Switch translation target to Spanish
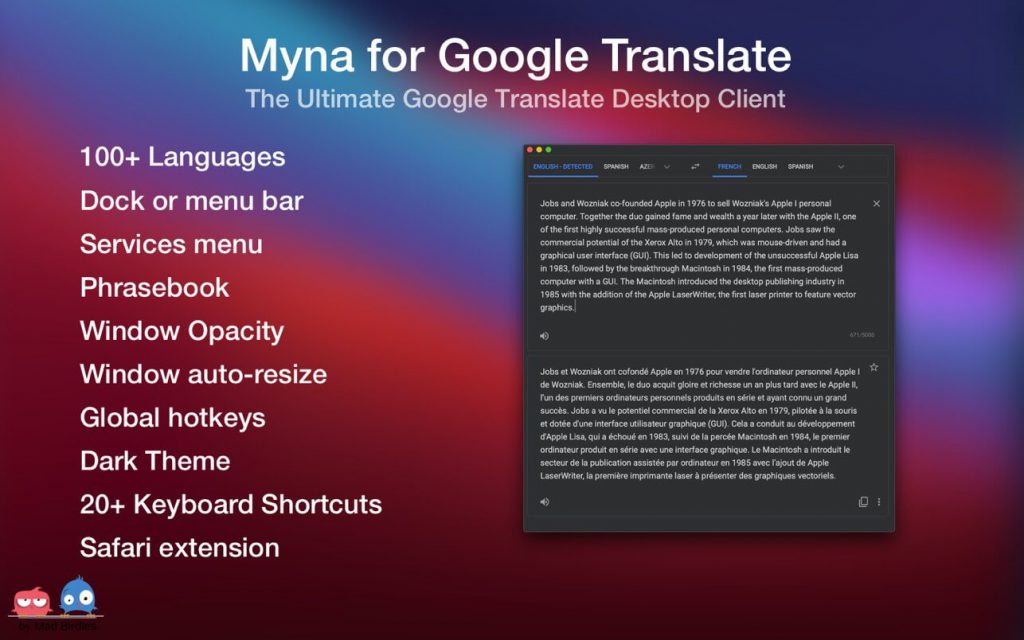The image size is (1024, 640). point(800,166)
